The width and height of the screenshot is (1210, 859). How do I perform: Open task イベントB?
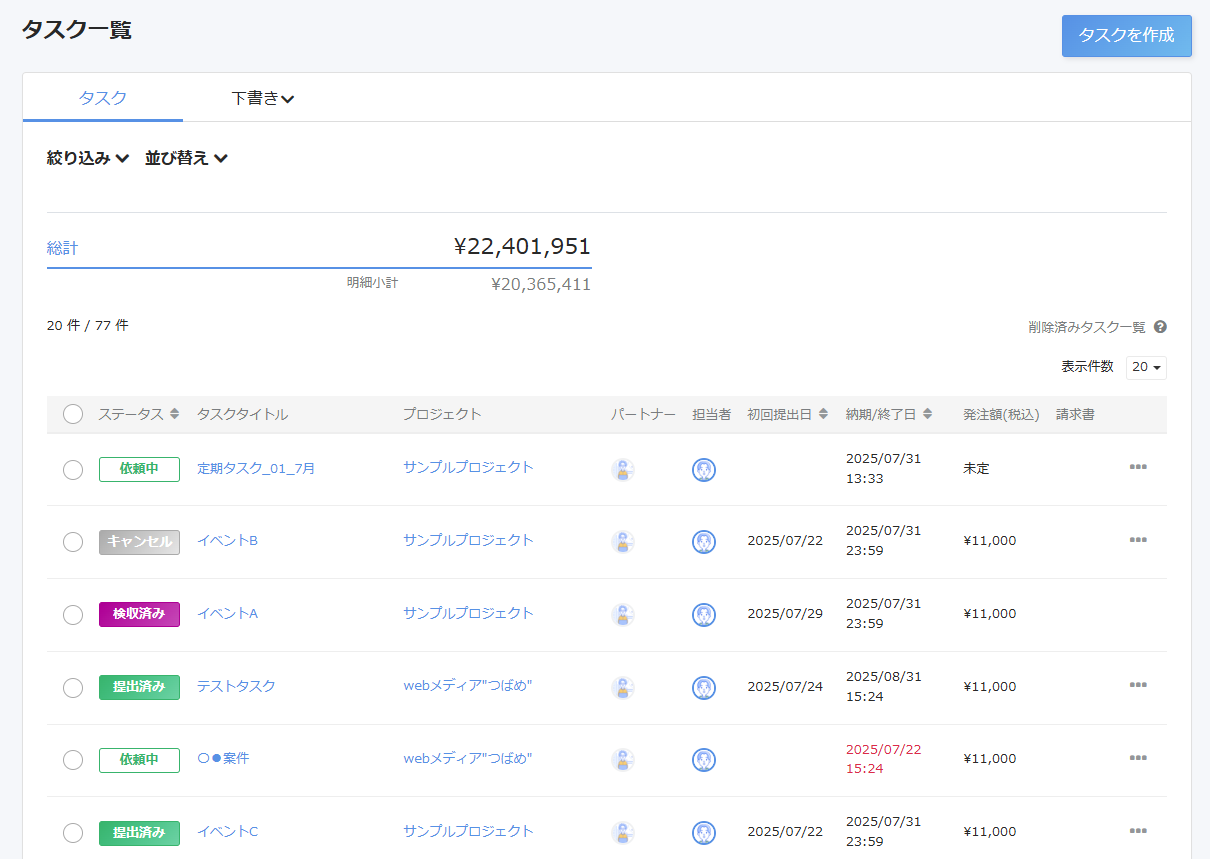tap(227, 540)
